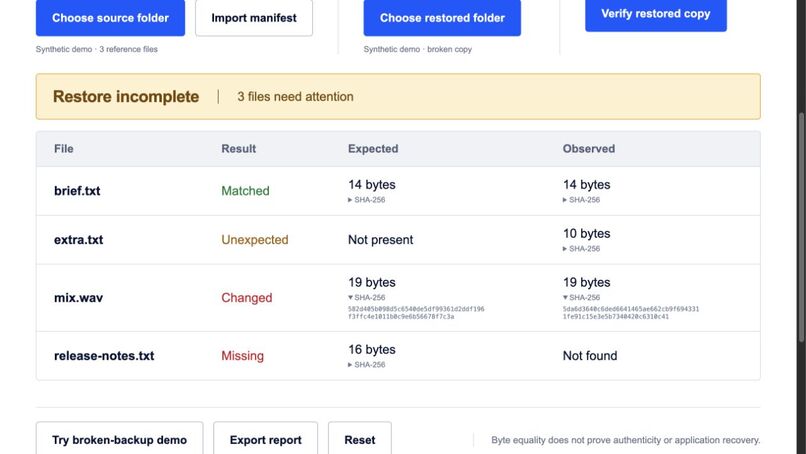Click expected '14 bytes' for brief.txt
This screenshot has width=806, height=454.
point(372,185)
